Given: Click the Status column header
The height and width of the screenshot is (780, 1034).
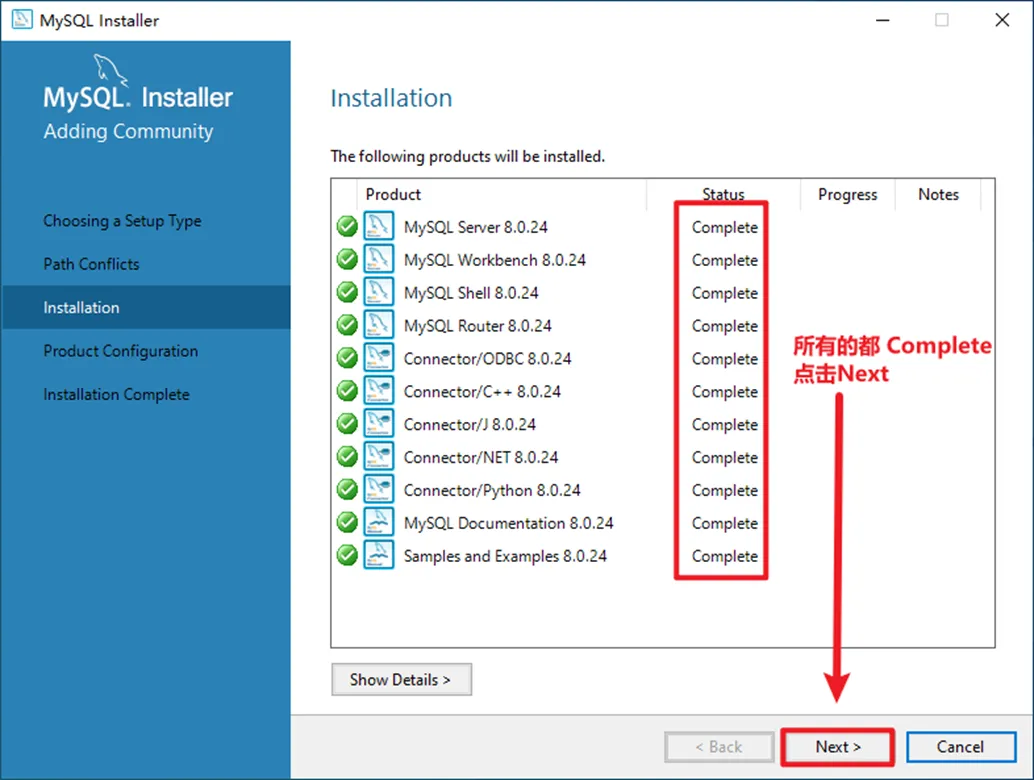Looking at the screenshot, I should click(x=723, y=195).
